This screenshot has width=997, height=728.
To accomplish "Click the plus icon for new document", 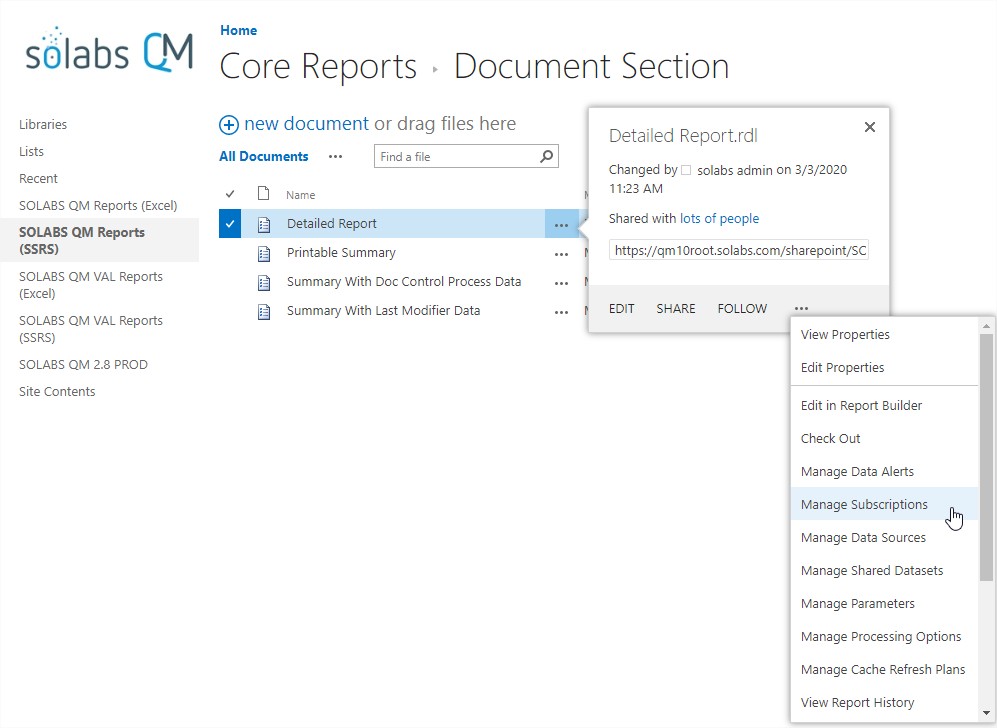I will [229, 125].
